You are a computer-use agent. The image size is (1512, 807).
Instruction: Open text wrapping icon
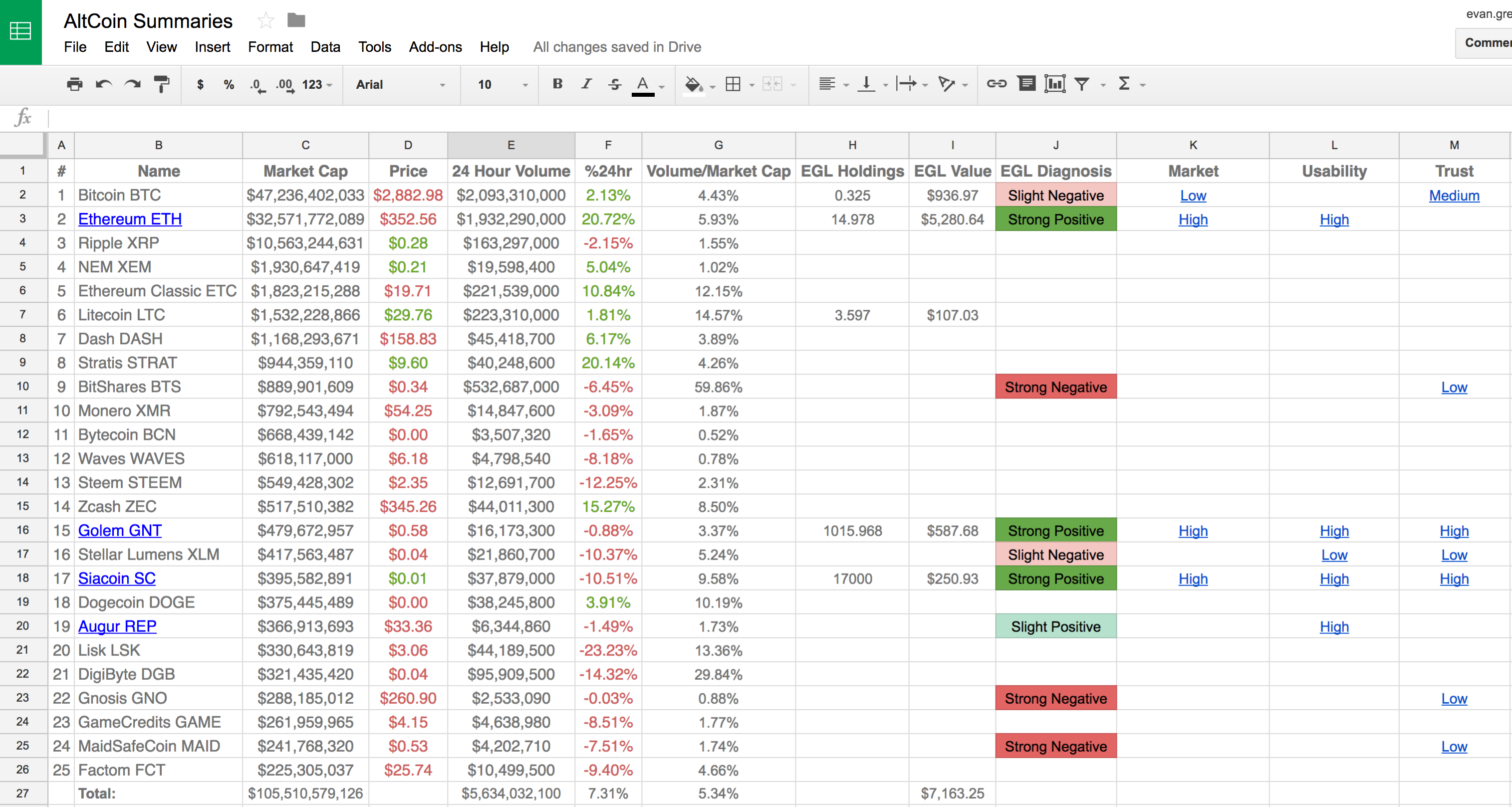point(906,84)
